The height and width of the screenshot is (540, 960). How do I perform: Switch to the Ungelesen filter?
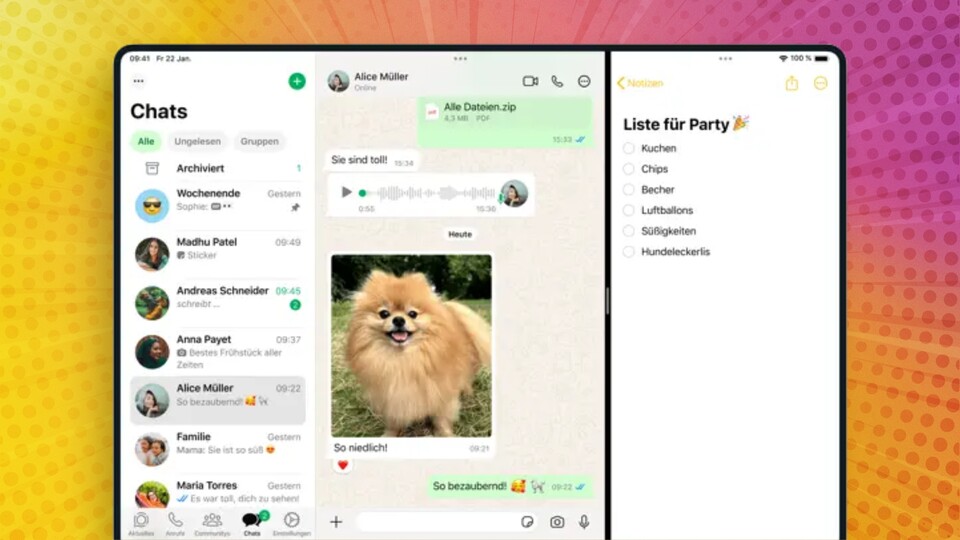[197, 141]
